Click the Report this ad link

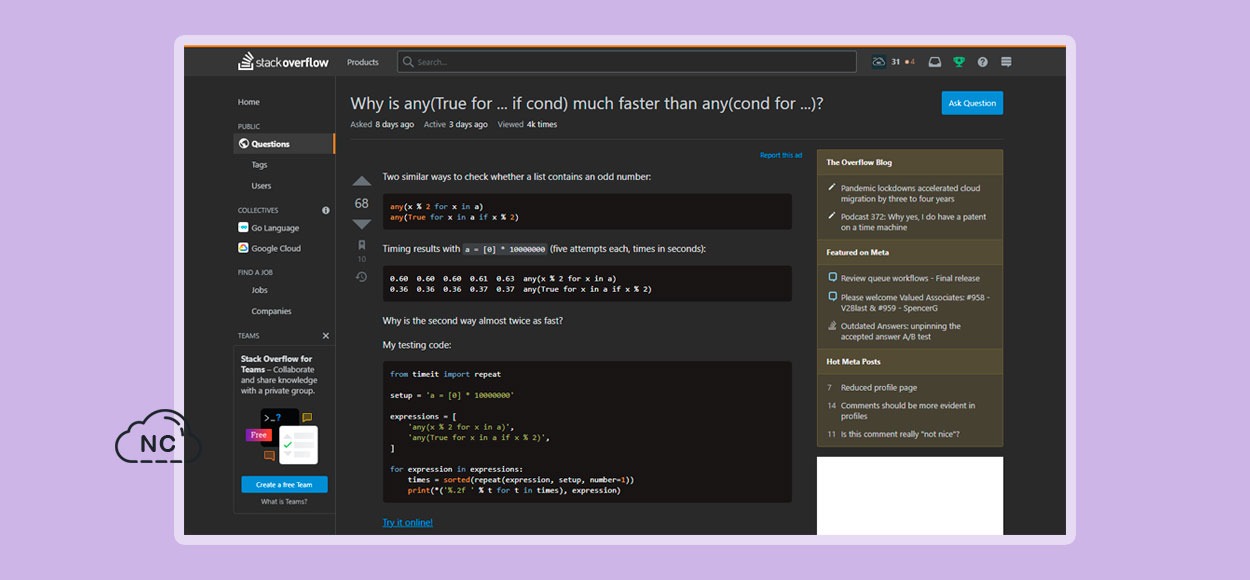tap(781, 155)
